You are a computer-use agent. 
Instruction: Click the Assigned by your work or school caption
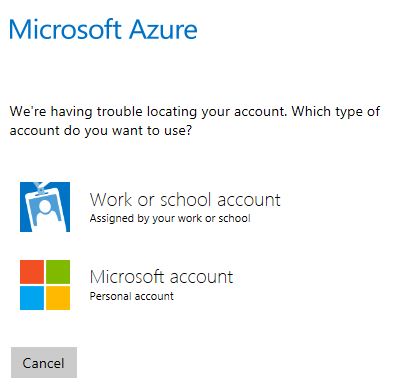[x=170, y=219]
